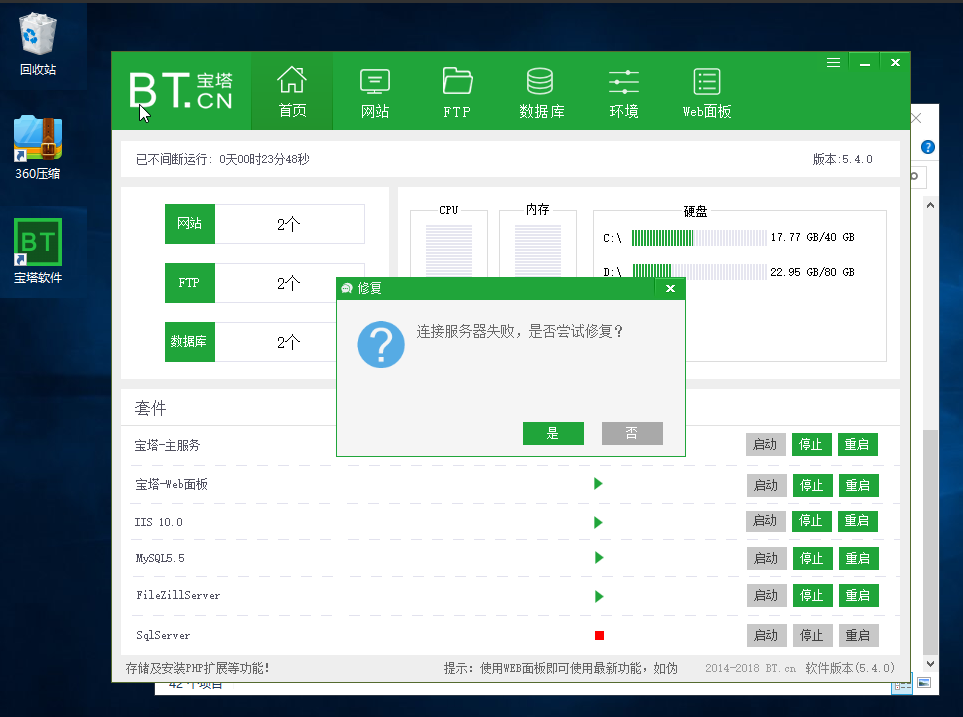Viewport: 963px width, 717px height.
Task: Restart the 宝塔-Web面板 service
Action: pos(858,485)
